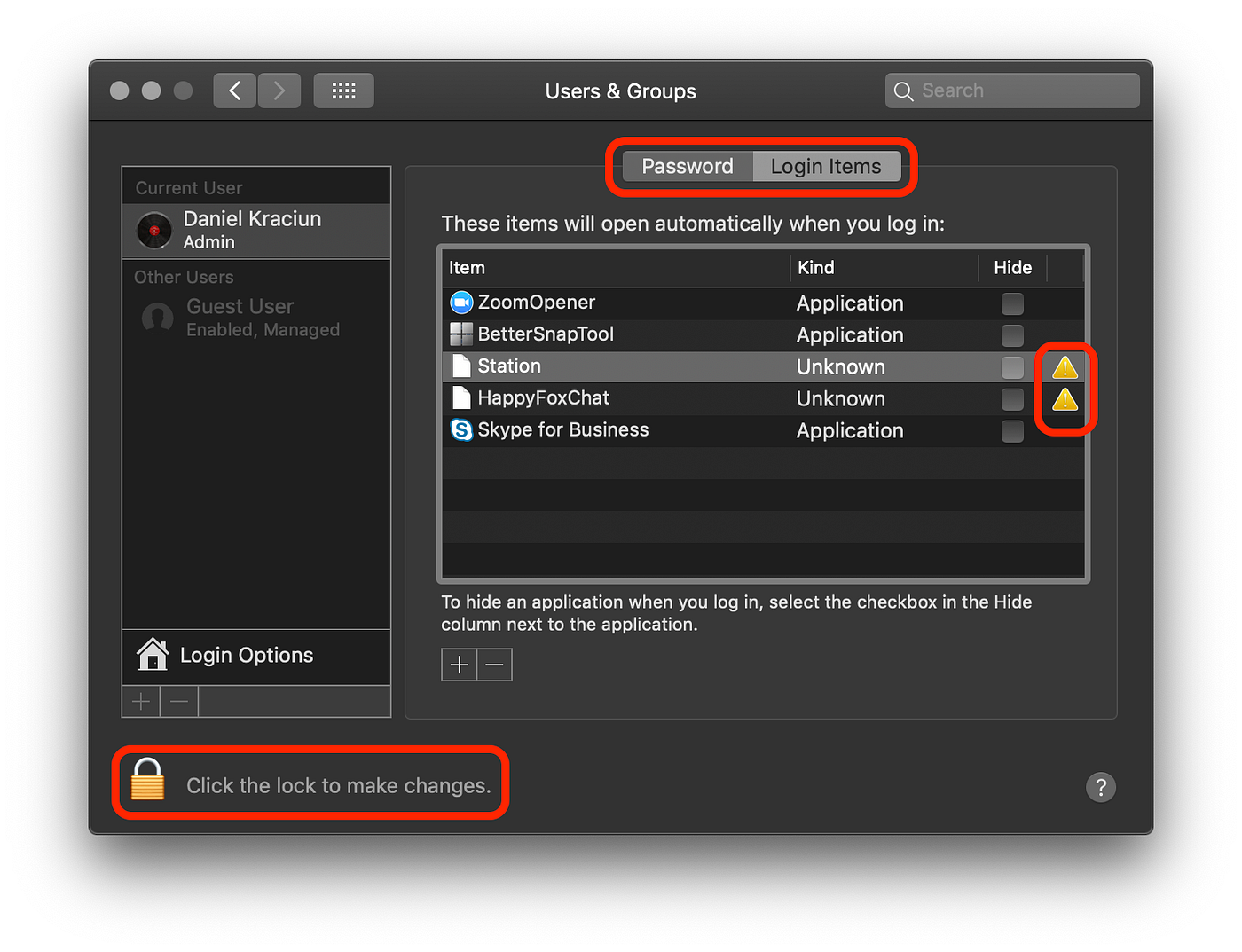Check the Hide checkbox next to BetterSnapTool
Viewport: 1242px width, 952px height.
pos(1012,335)
